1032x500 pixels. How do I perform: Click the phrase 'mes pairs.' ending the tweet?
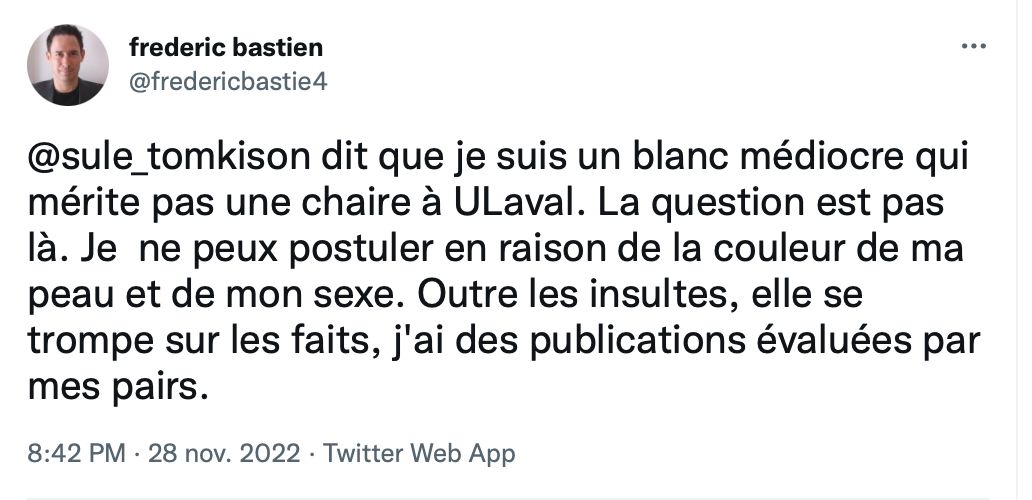118,388
